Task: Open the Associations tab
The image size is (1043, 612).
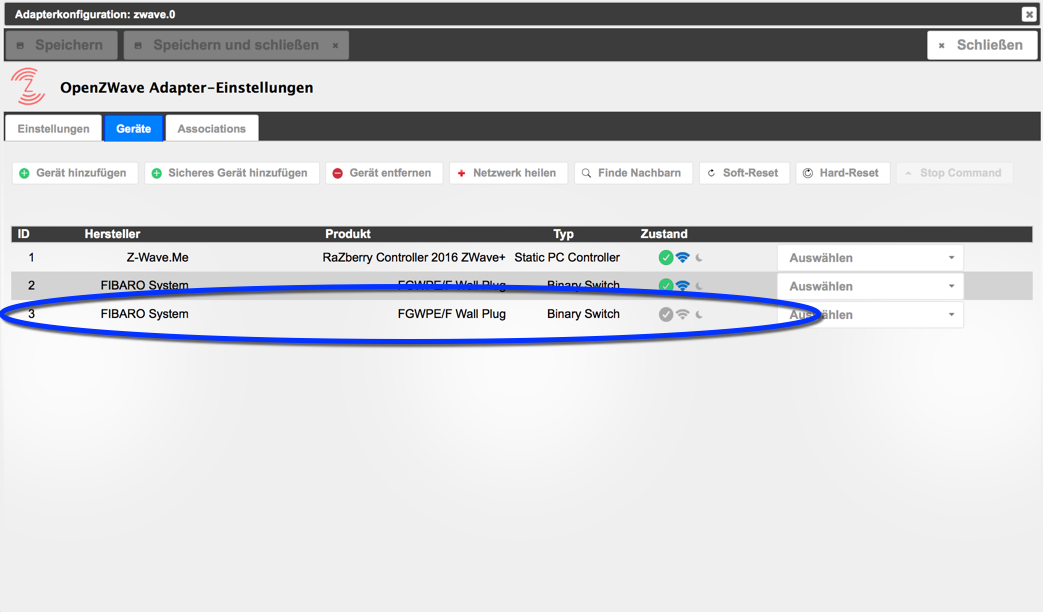Action: [x=212, y=128]
